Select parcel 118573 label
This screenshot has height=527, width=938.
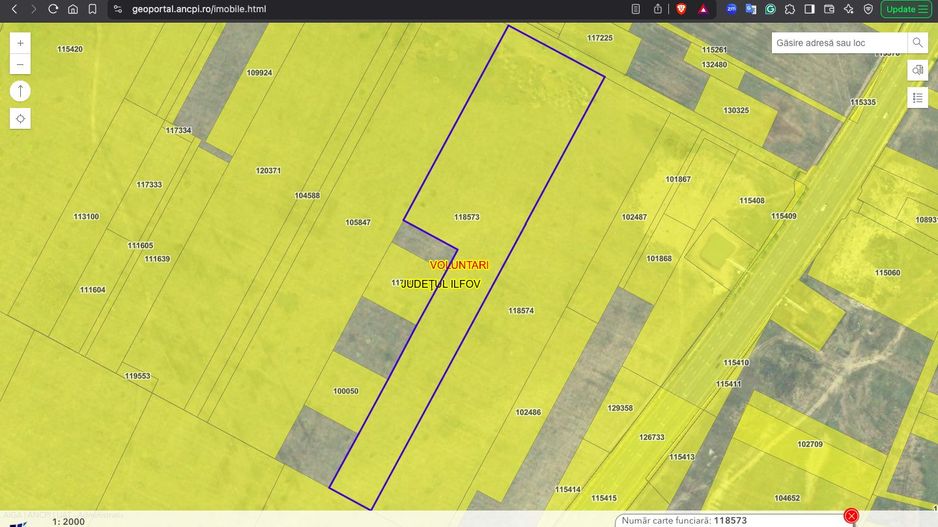coord(467,217)
